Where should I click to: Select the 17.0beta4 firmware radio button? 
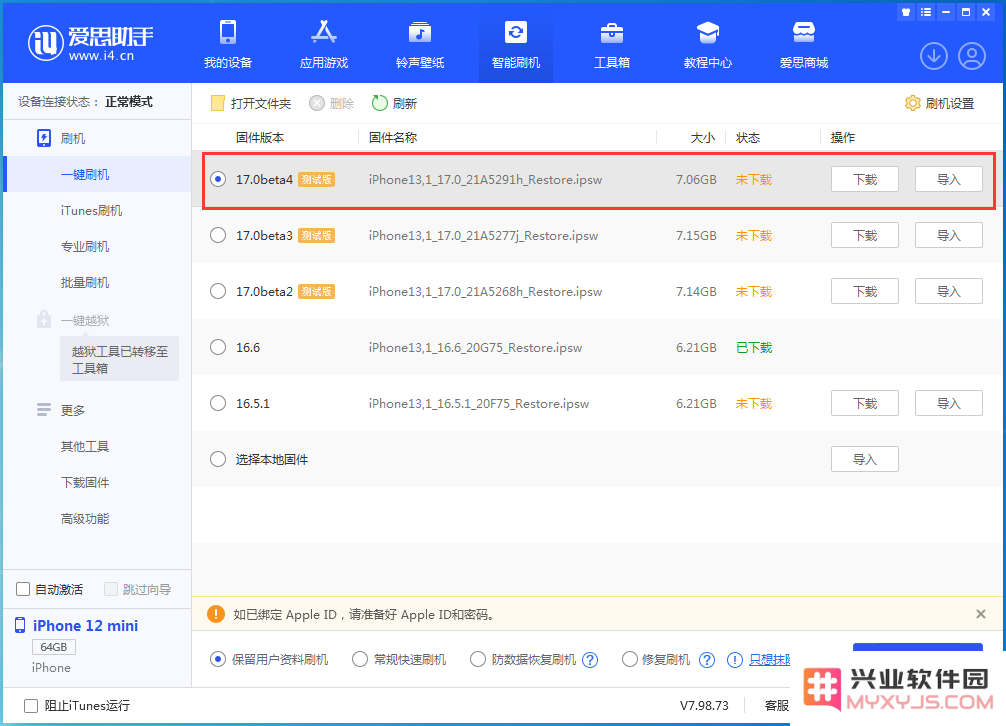click(218, 180)
